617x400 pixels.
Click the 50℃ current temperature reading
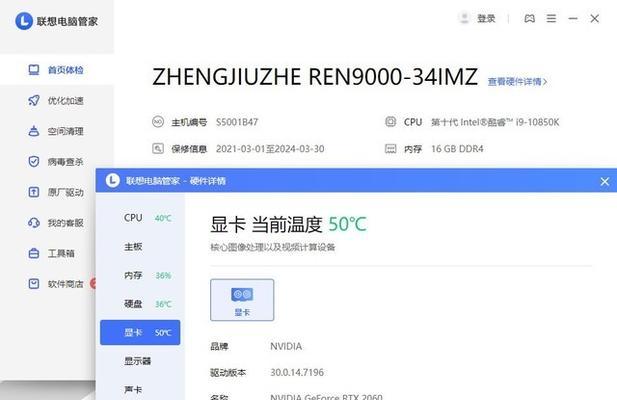[347, 224]
